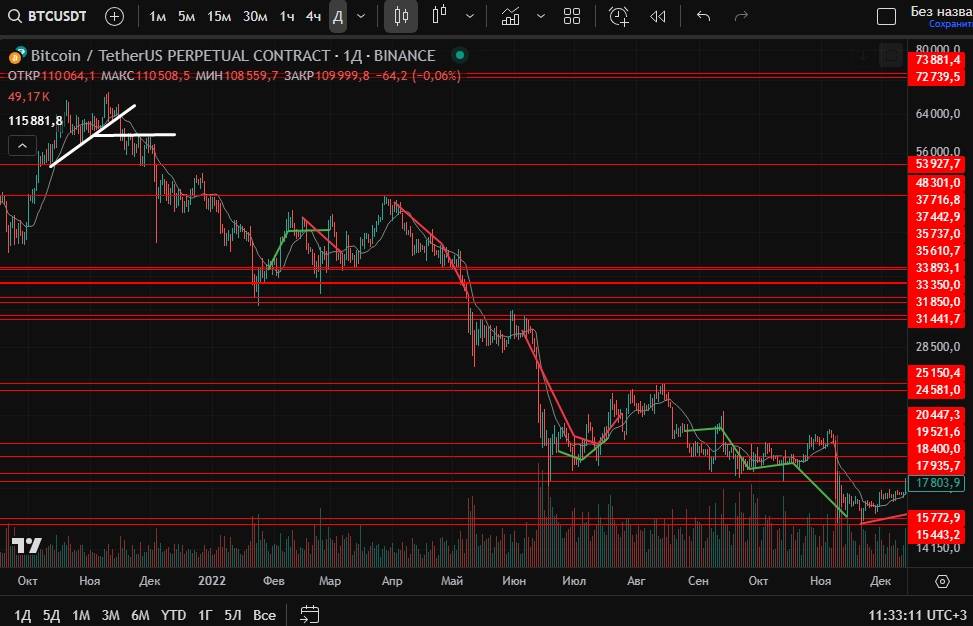Switch to the 4ч timeframe
Viewport: 973px width, 626px height.
point(313,16)
